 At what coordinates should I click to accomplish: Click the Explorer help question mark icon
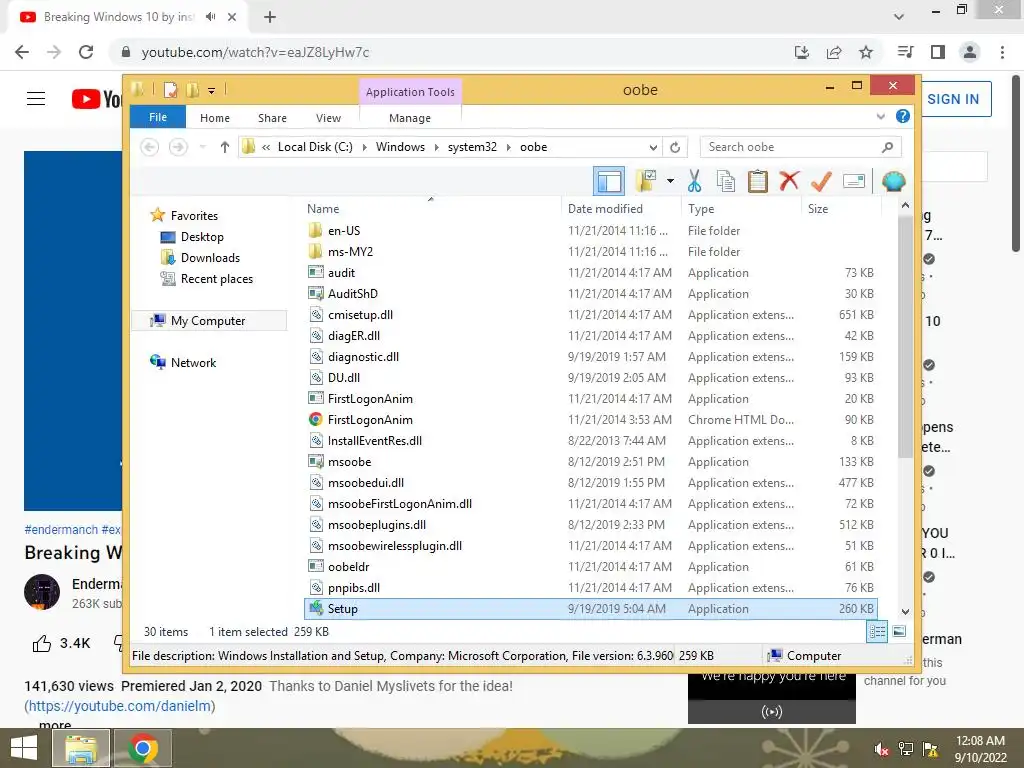pos(903,116)
